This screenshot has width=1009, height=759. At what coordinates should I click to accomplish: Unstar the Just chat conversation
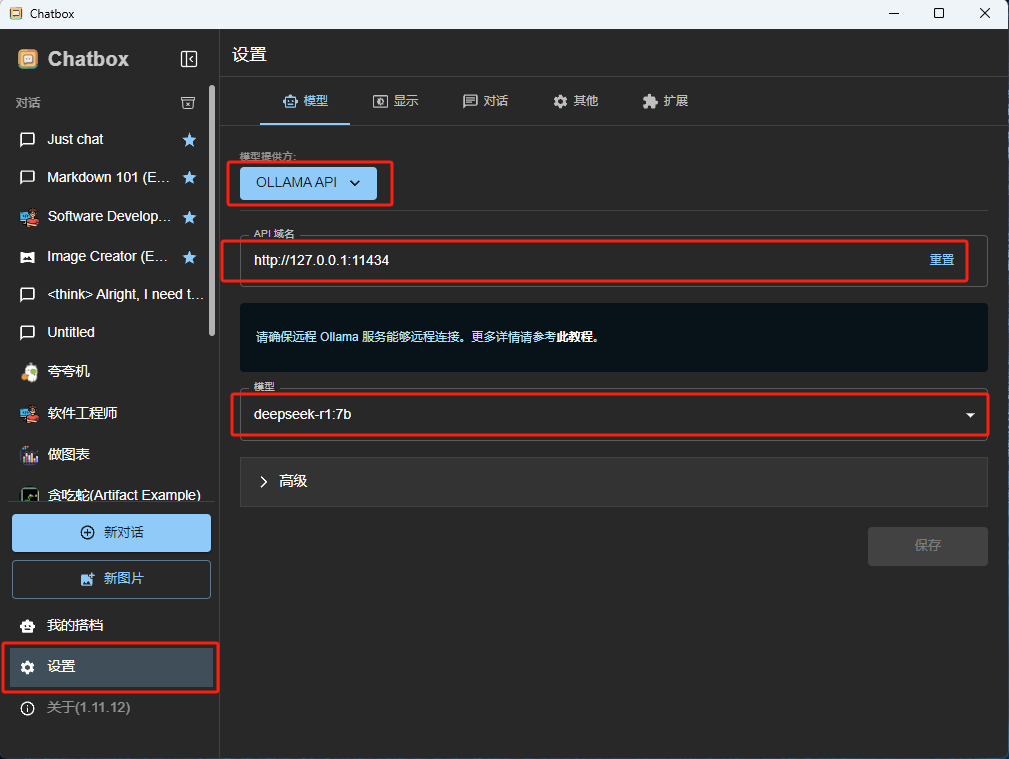tap(189, 140)
